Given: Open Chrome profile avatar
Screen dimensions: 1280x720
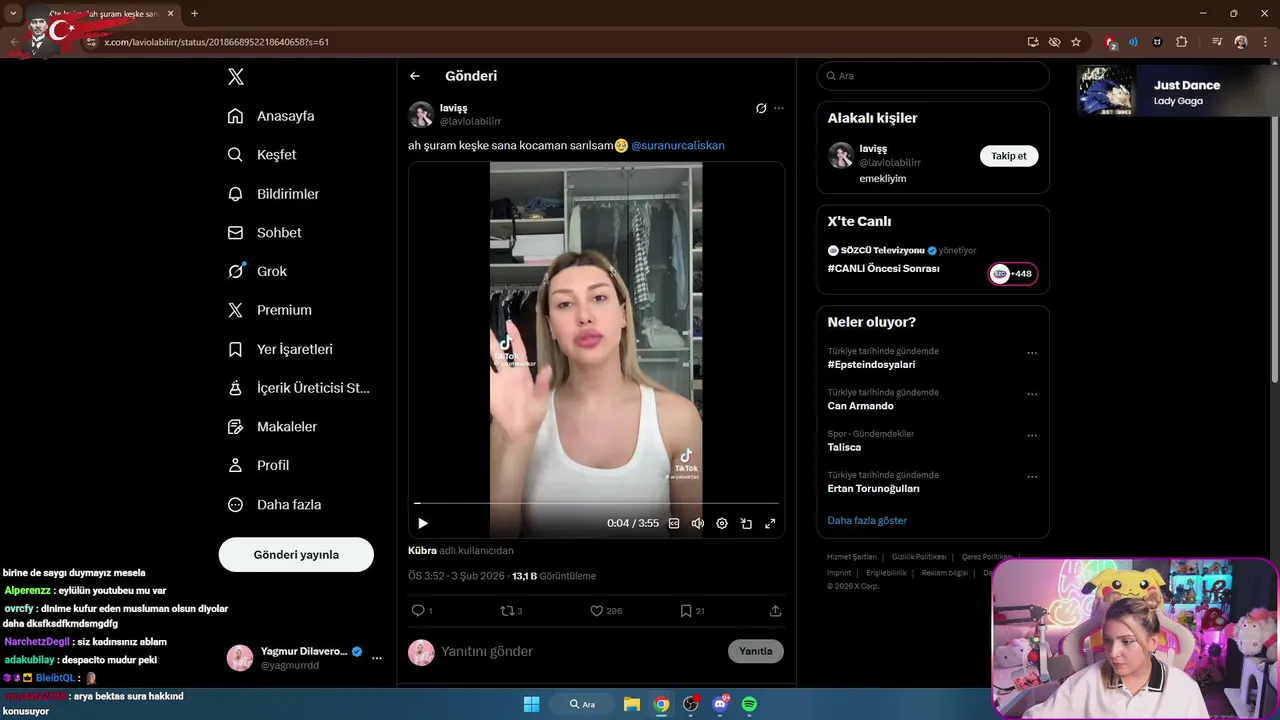Looking at the screenshot, I should click(1241, 42).
